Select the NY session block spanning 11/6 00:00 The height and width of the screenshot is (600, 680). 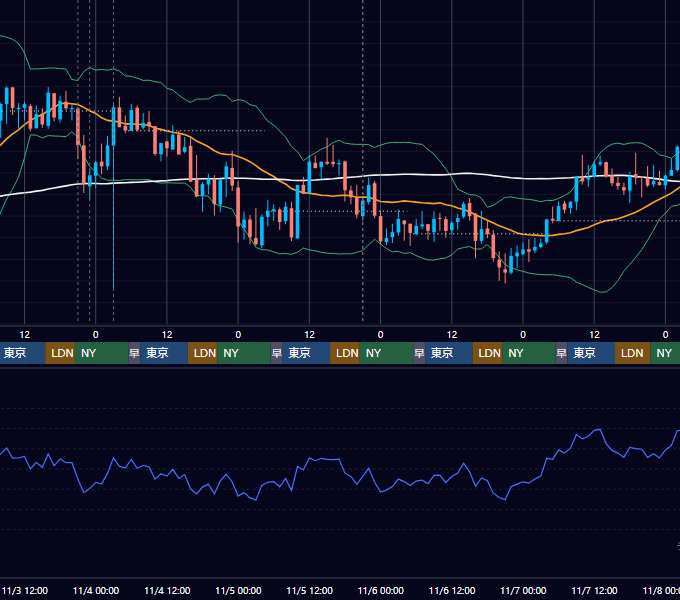click(x=386, y=353)
